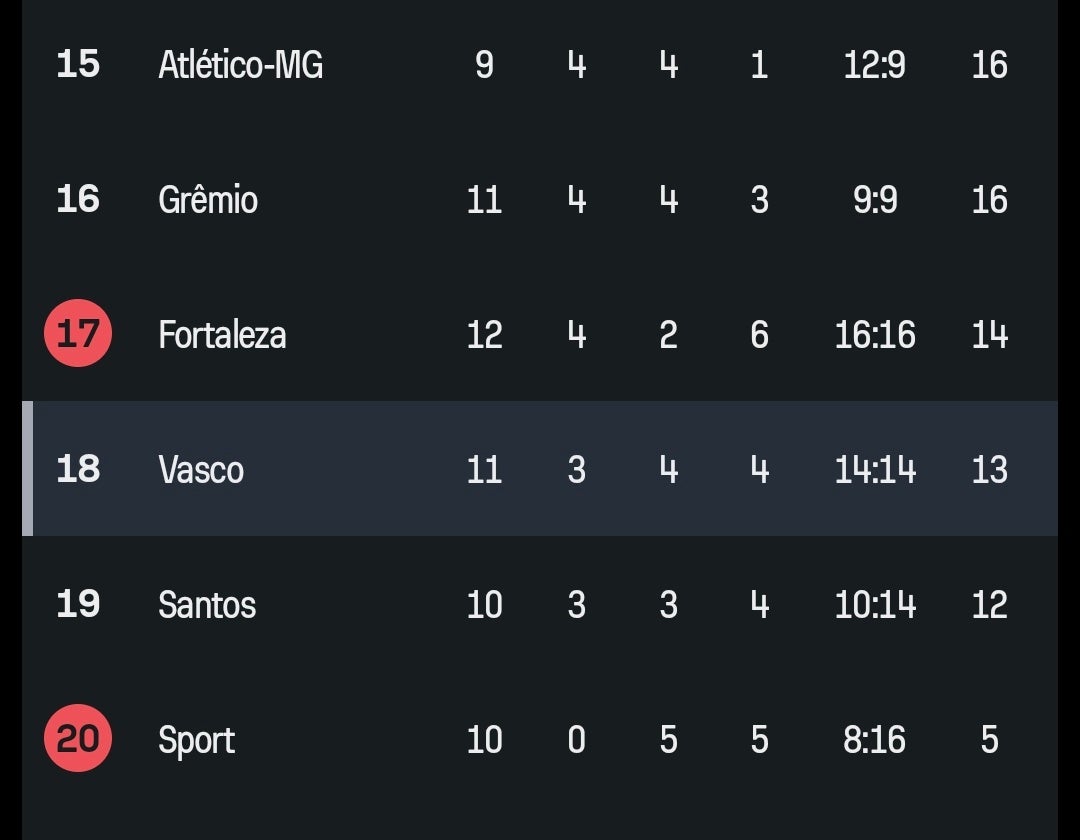The image size is (1080, 840).
Task: Select the Fortaleza team name
Action: [222, 335]
